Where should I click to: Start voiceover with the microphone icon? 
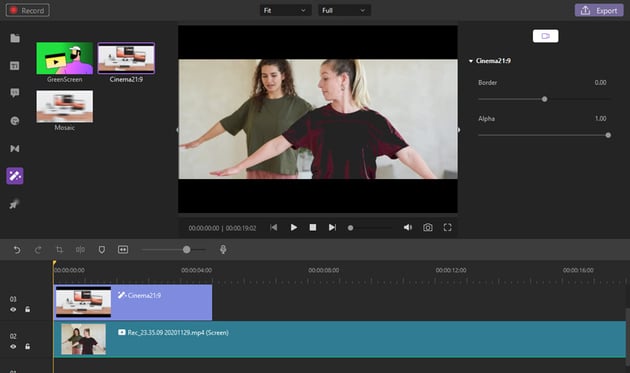point(223,250)
